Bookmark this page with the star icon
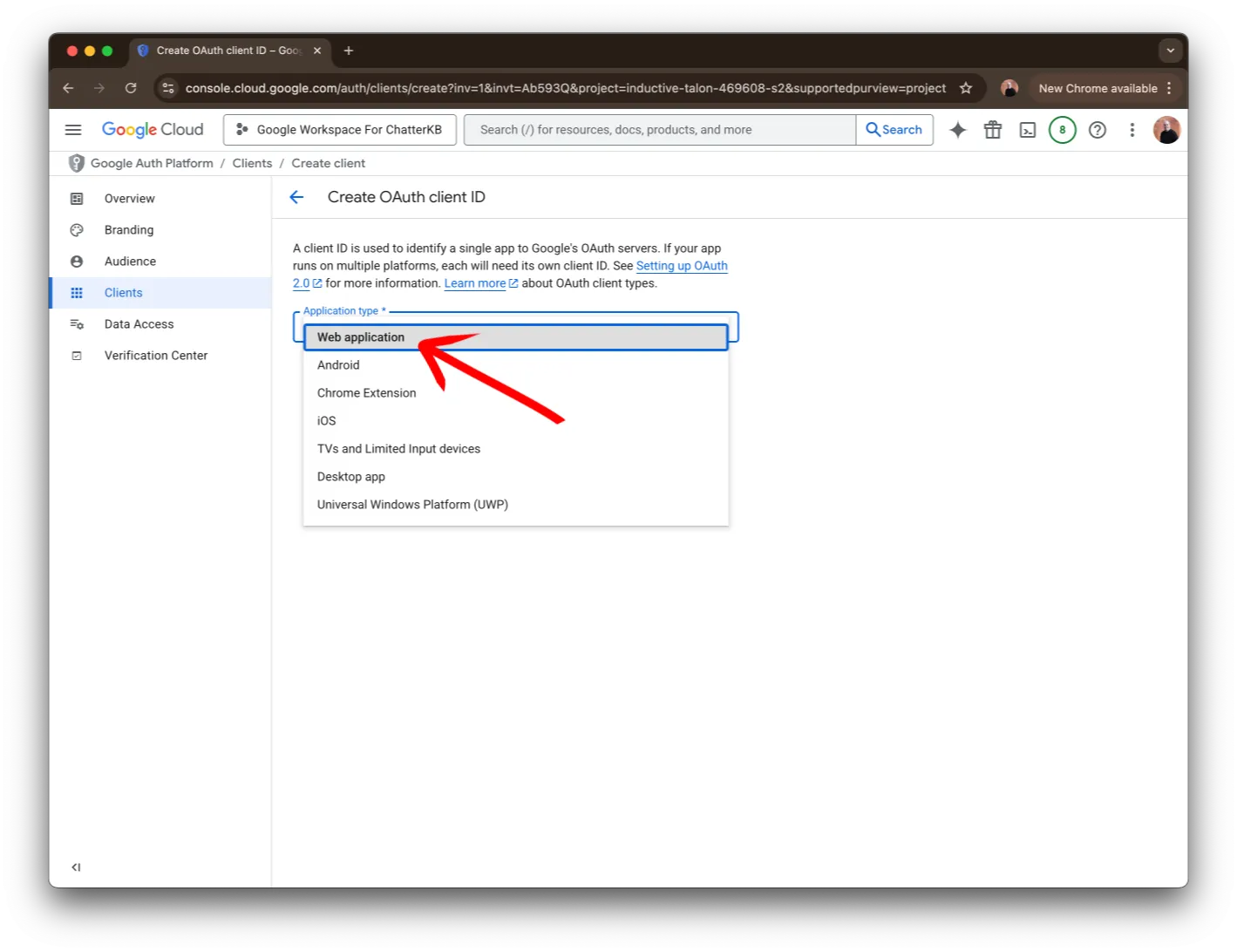Image resolution: width=1237 pixels, height=952 pixels. 966,88
